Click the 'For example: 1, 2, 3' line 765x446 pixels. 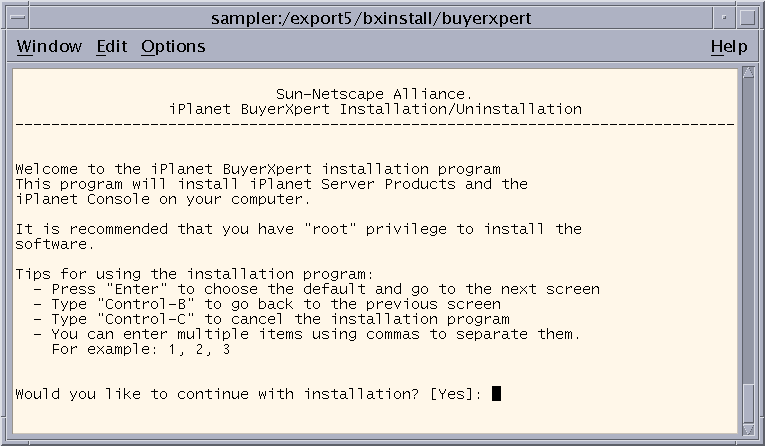(141, 349)
